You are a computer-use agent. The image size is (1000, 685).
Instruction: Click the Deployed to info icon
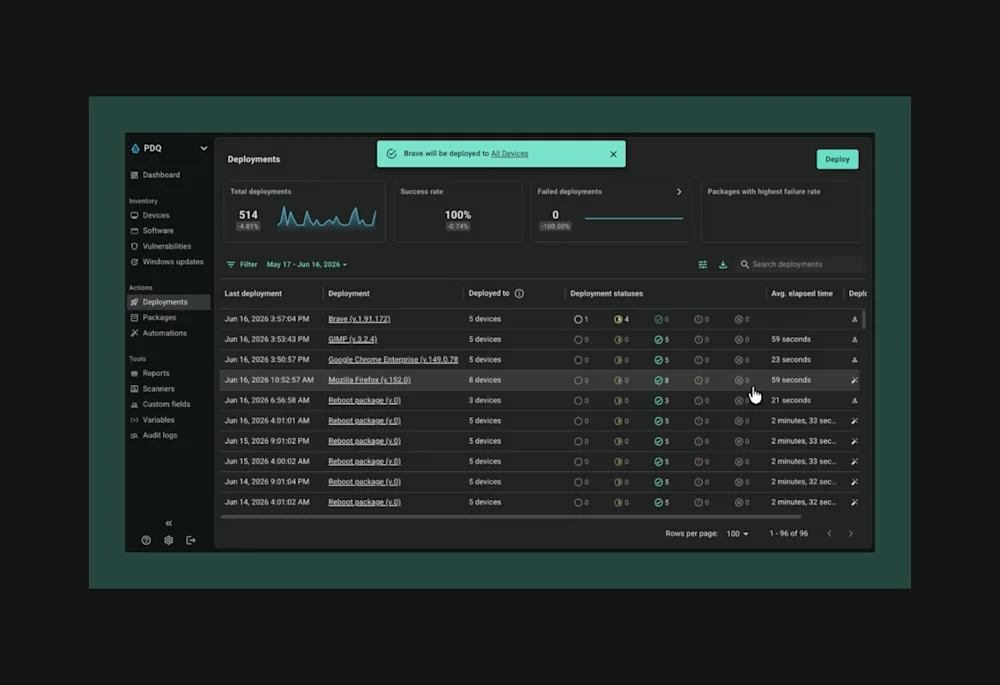point(519,293)
